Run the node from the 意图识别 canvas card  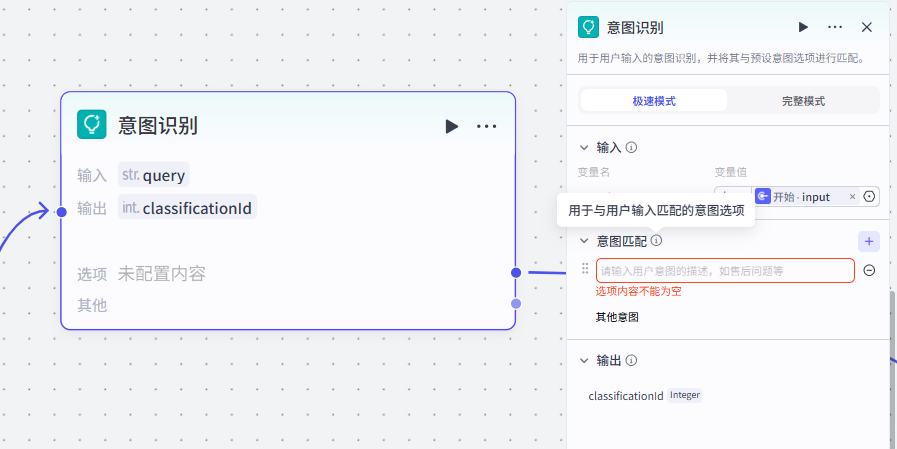tap(452, 126)
